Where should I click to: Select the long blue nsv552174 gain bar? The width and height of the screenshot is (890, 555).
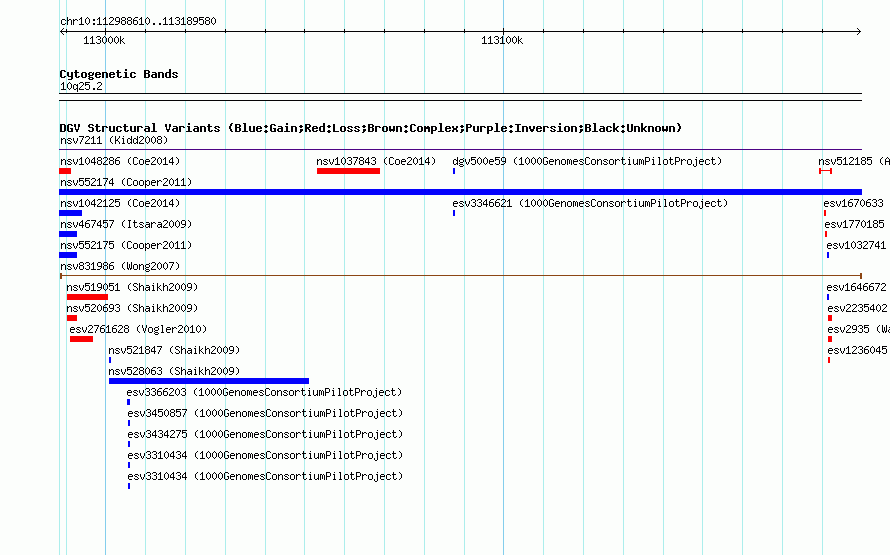pos(460,192)
